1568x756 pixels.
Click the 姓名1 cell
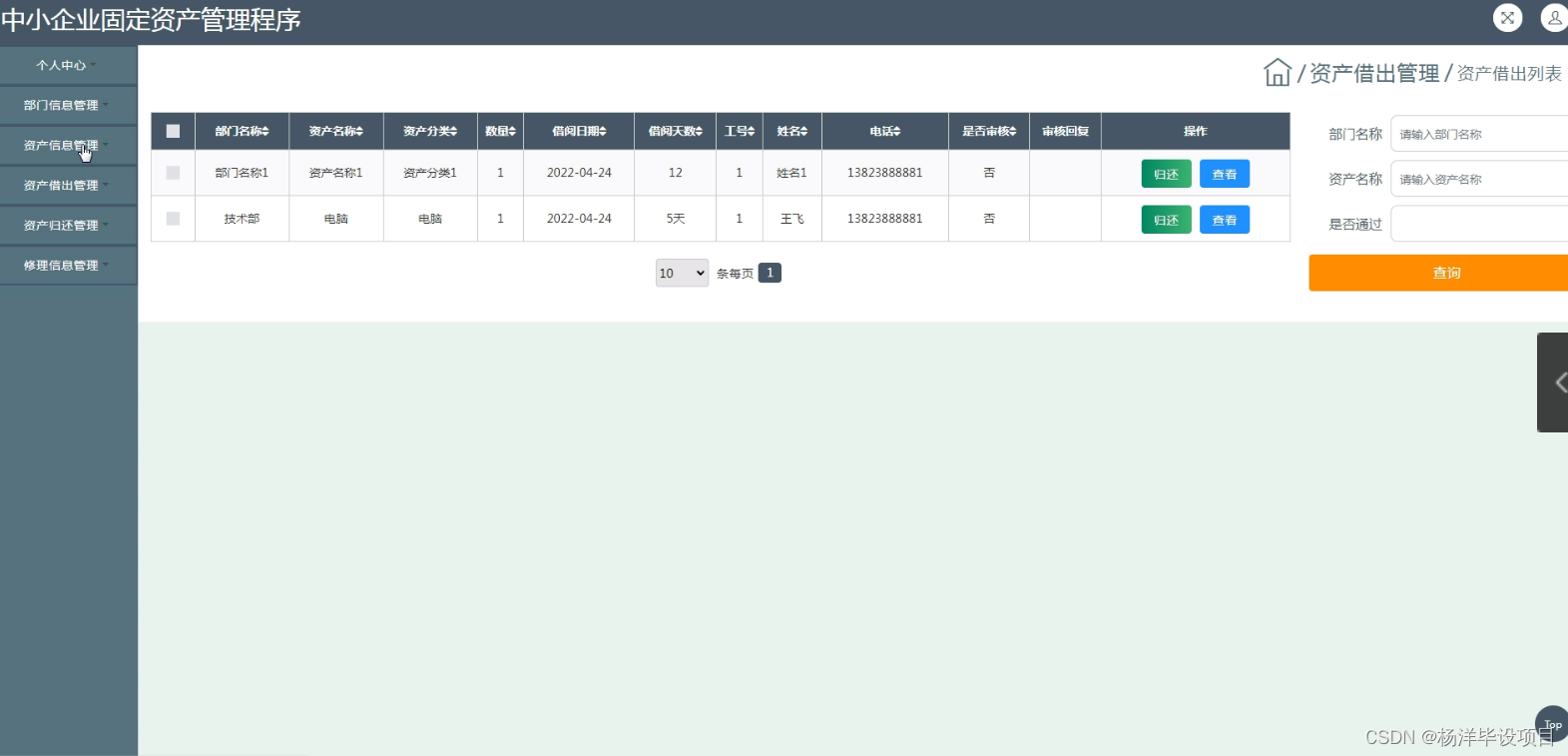pyautogui.click(x=792, y=173)
